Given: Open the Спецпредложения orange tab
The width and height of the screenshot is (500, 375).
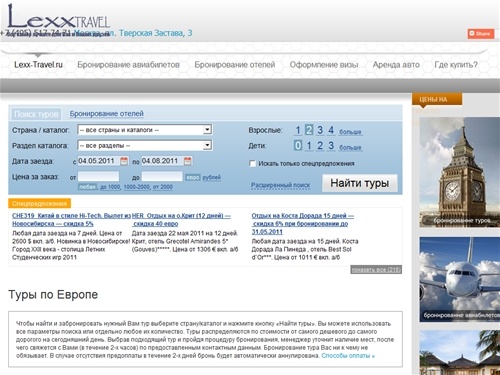Looking at the screenshot, I should (x=39, y=203).
